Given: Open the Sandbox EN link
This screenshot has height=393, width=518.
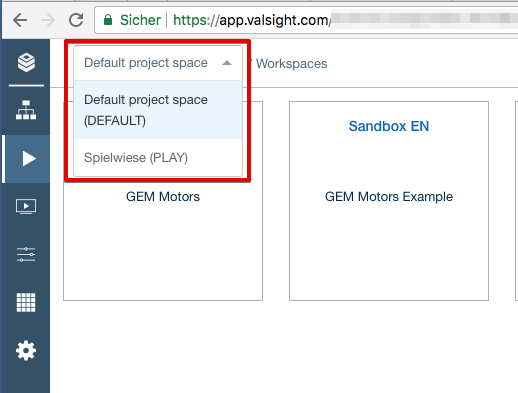Looking at the screenshot, I should click(x=389, y=126).
